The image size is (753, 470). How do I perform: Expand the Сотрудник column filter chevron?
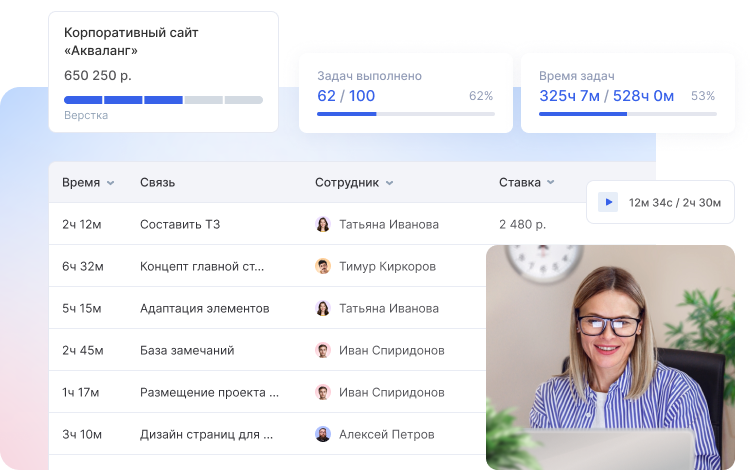389,183
